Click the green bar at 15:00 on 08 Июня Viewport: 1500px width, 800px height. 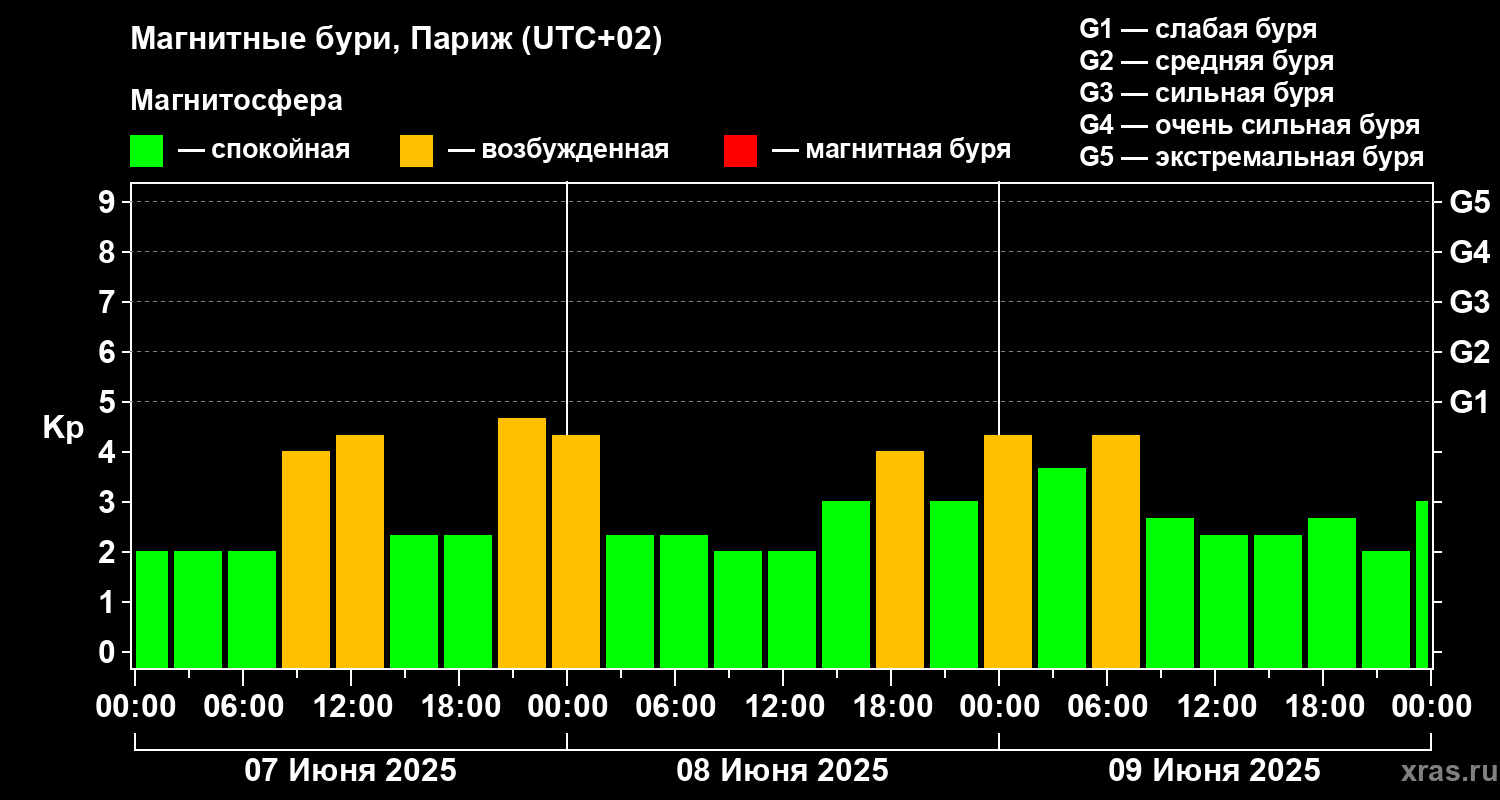coord(846,584)
